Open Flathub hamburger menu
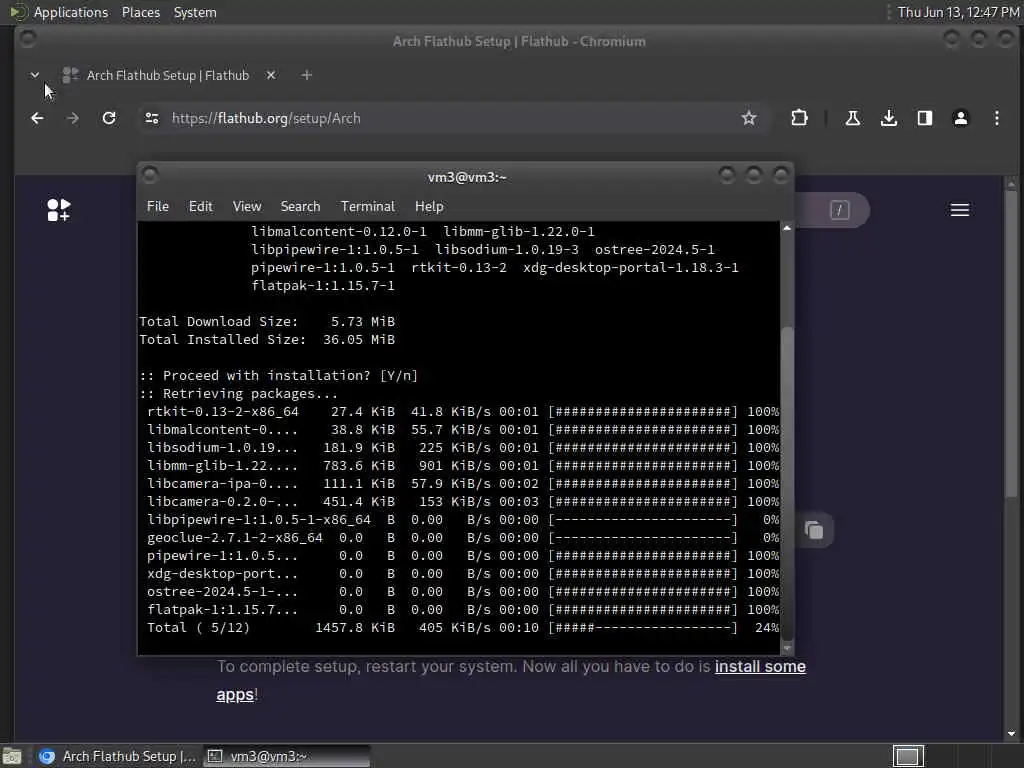The width and height of the screenshot is (1024, 768). 959,210
